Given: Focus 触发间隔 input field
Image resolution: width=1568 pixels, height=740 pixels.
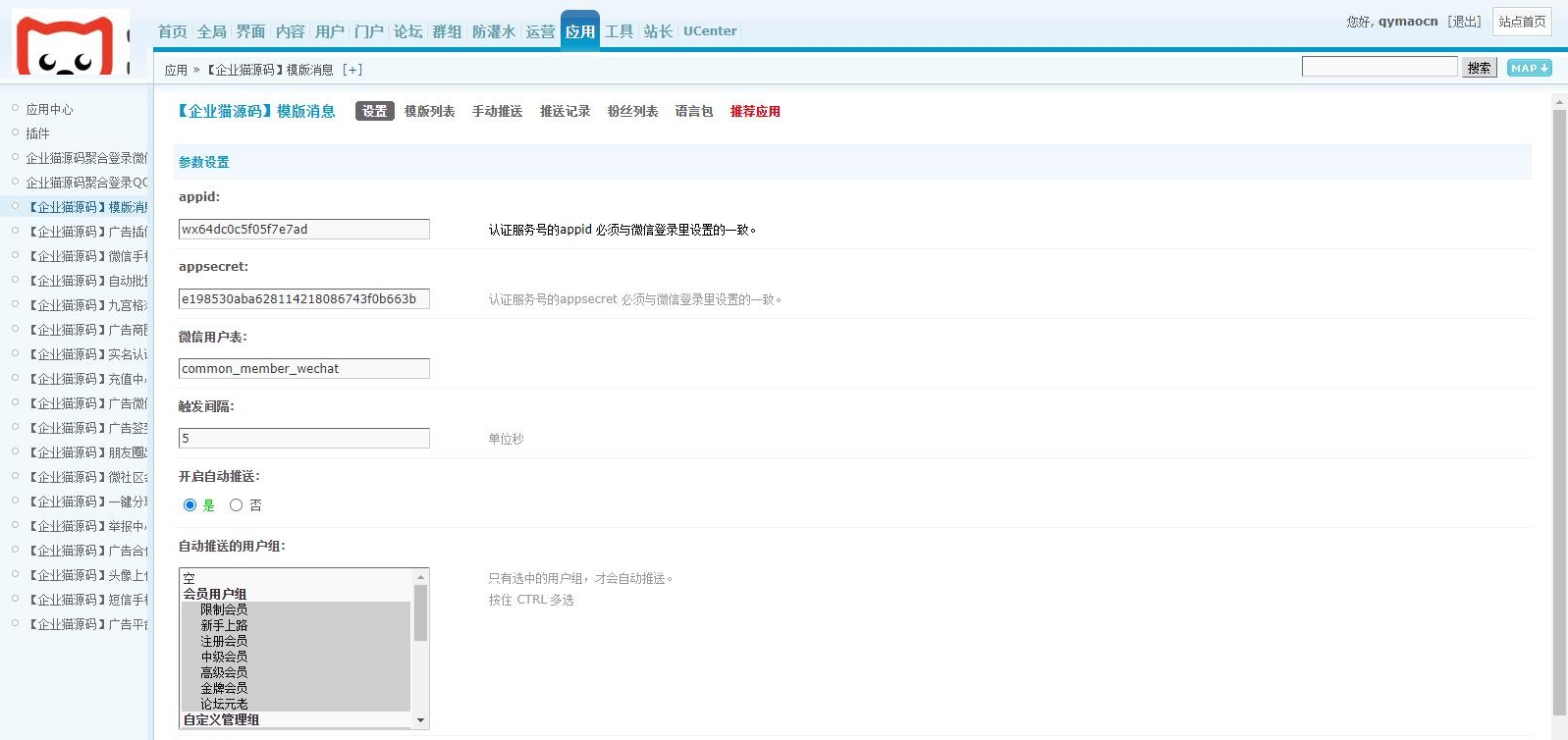Looking at the screenshot, I should [304, 439].
